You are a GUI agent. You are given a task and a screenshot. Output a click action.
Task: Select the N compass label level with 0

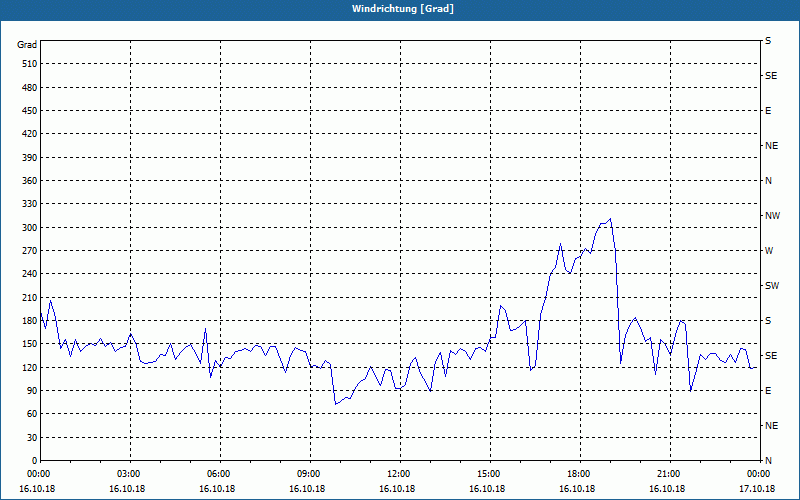pos(769,461)
